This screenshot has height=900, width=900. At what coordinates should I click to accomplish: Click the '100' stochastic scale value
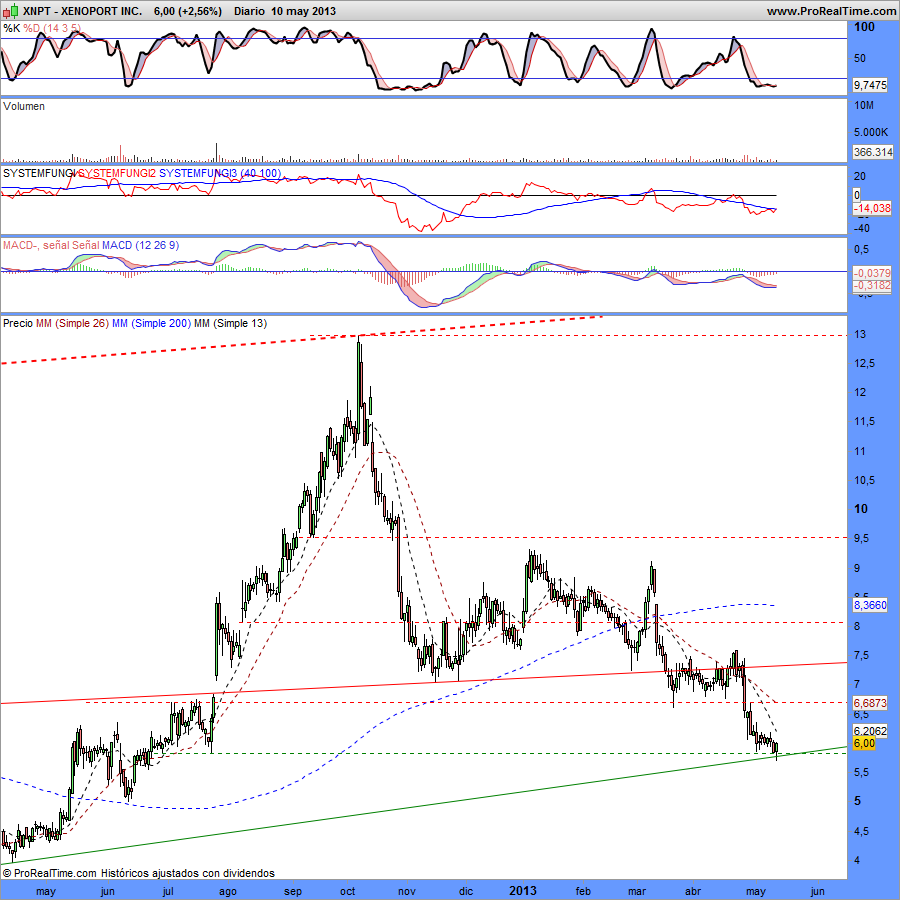coord(864,27)
